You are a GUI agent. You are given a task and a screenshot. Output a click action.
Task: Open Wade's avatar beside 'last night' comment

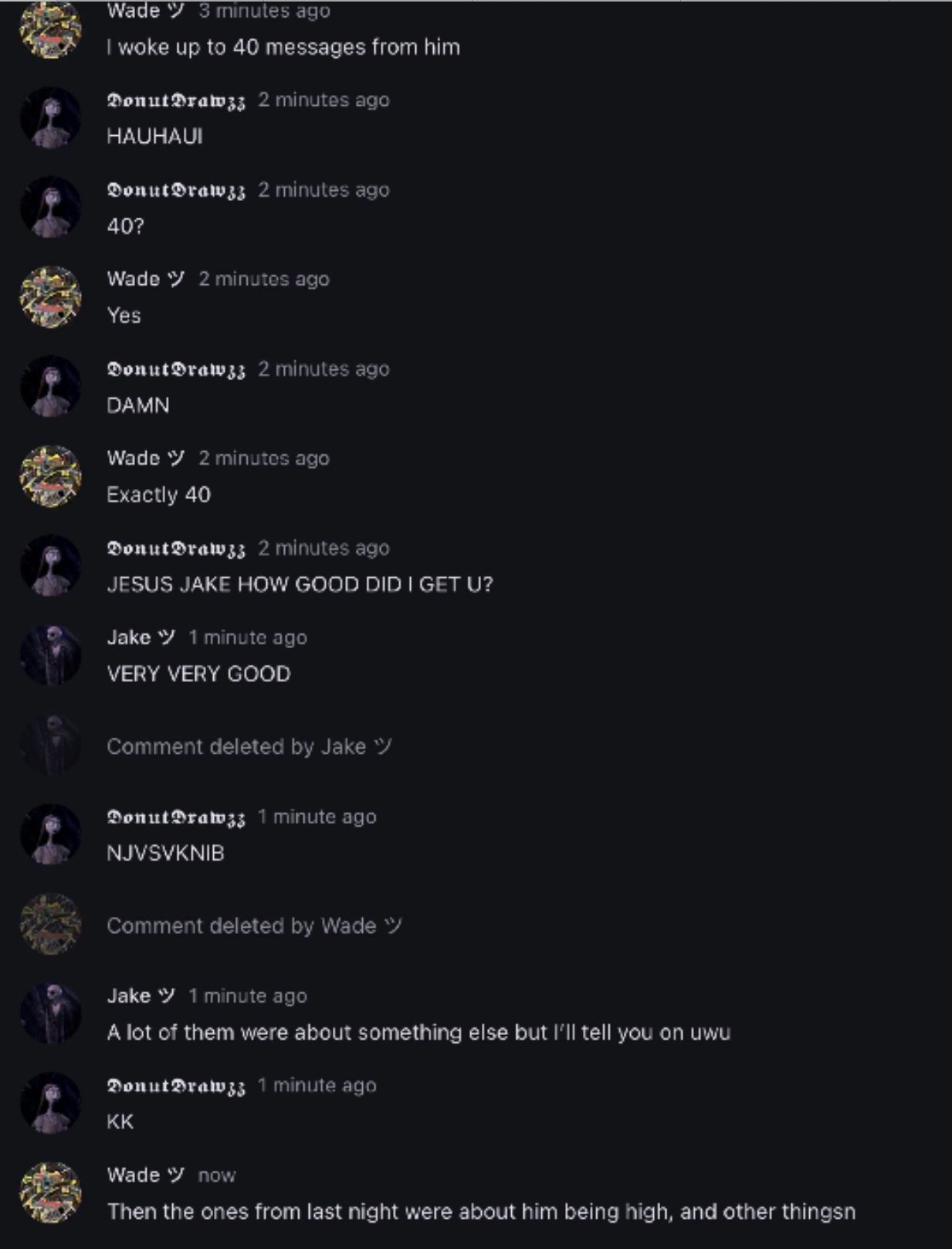point(50,1193)
